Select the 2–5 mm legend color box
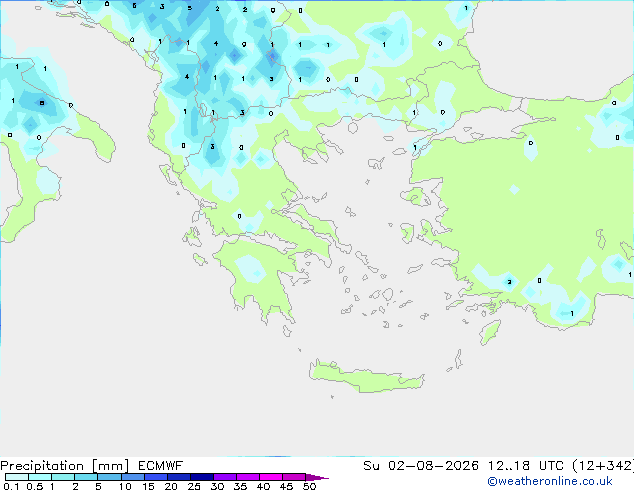Image resolution: width=634 pixels, height=490 pixels. pos(86,477)
